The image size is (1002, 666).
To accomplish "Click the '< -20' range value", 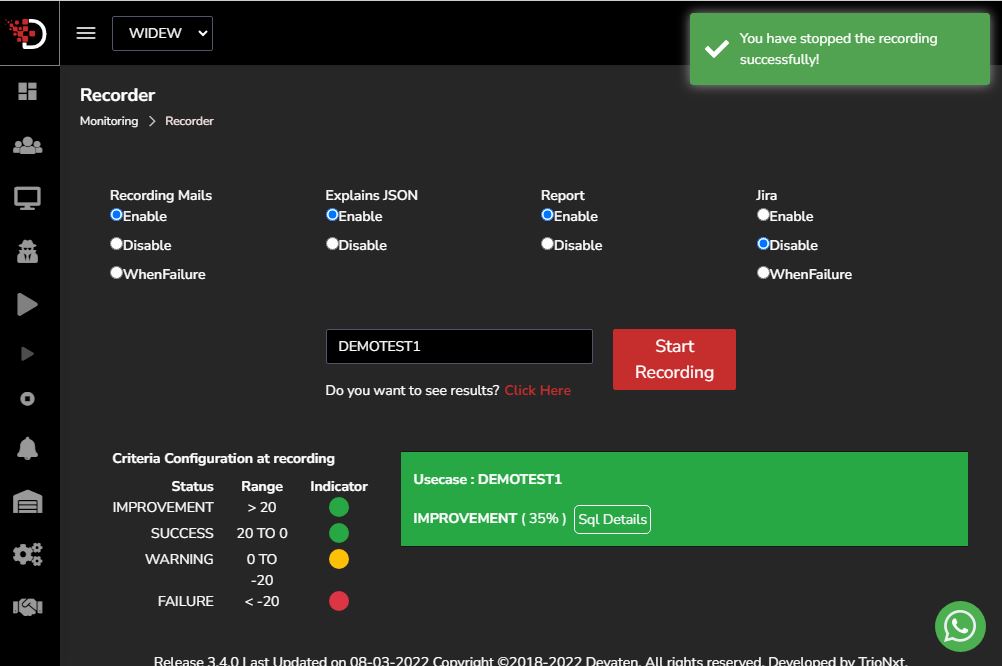I will click(x=262, y=601).
